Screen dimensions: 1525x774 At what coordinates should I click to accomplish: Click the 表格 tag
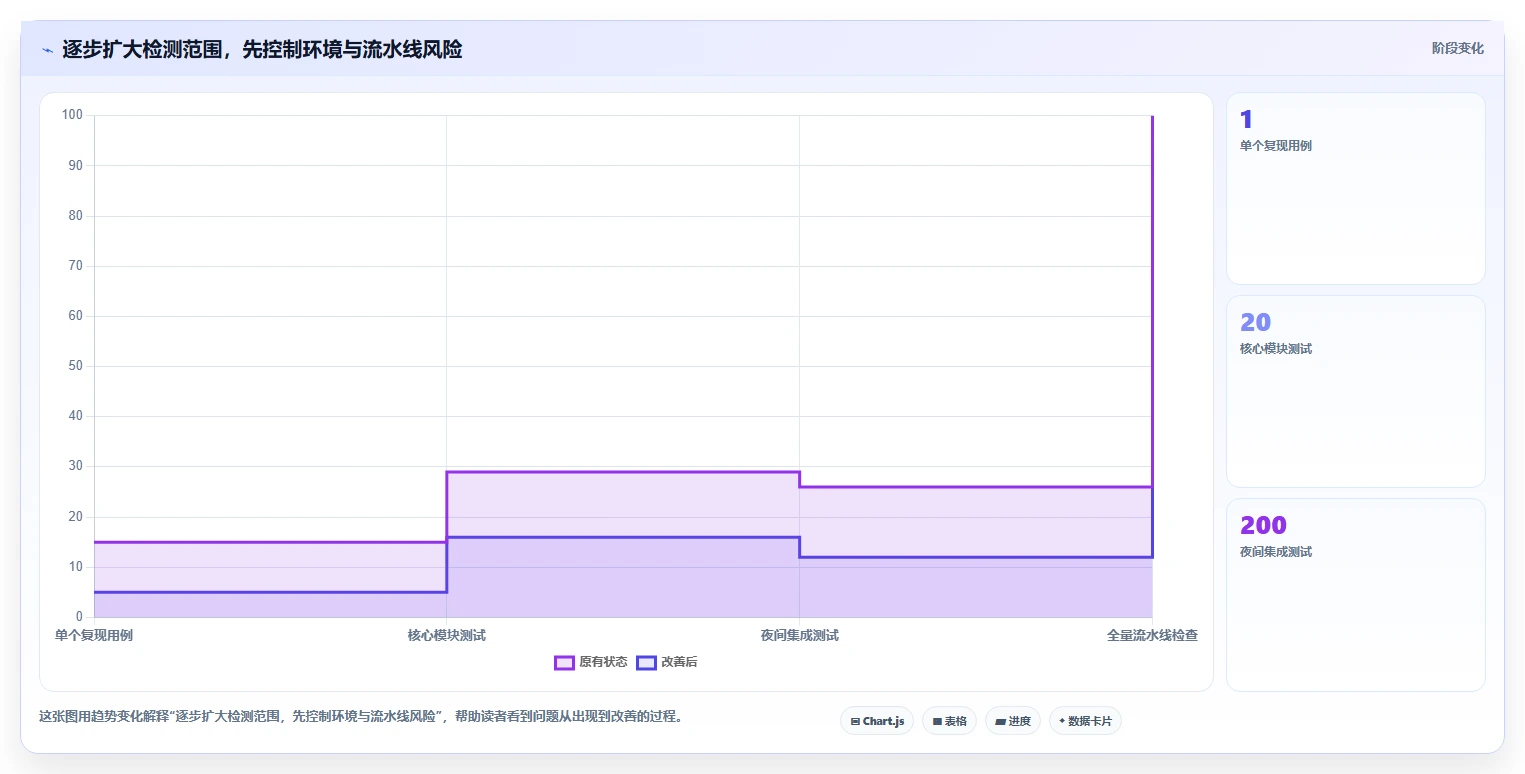coord(949,721)
